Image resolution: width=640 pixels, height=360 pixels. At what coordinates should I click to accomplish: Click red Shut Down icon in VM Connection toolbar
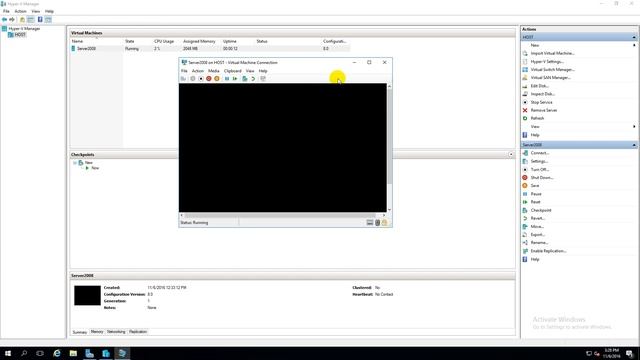coord(209,78)
